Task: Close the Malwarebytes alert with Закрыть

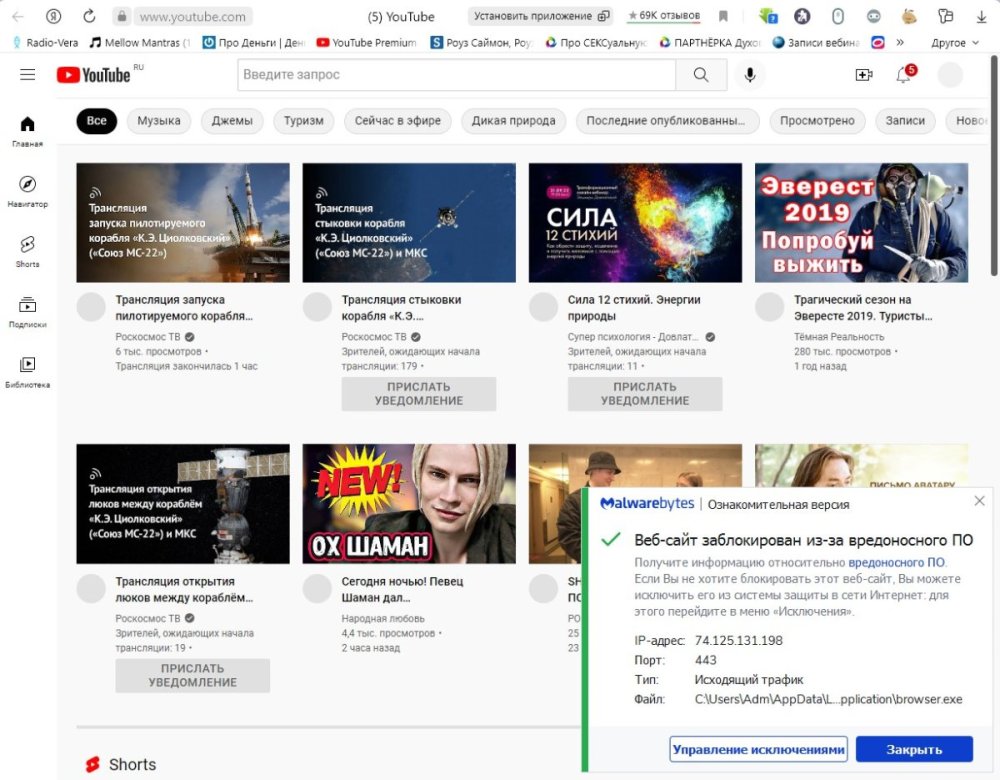Action: (x=913, y=748)
